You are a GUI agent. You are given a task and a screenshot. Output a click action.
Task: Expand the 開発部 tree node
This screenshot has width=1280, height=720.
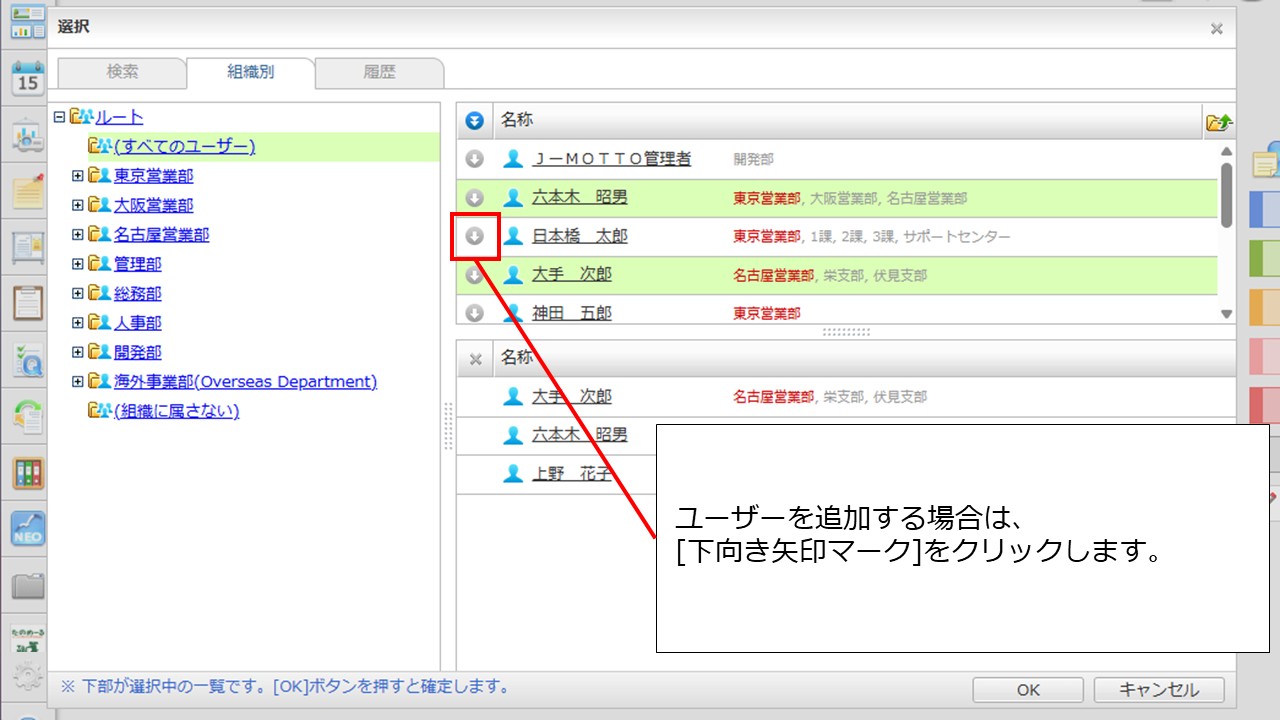(x=78, y=353)
